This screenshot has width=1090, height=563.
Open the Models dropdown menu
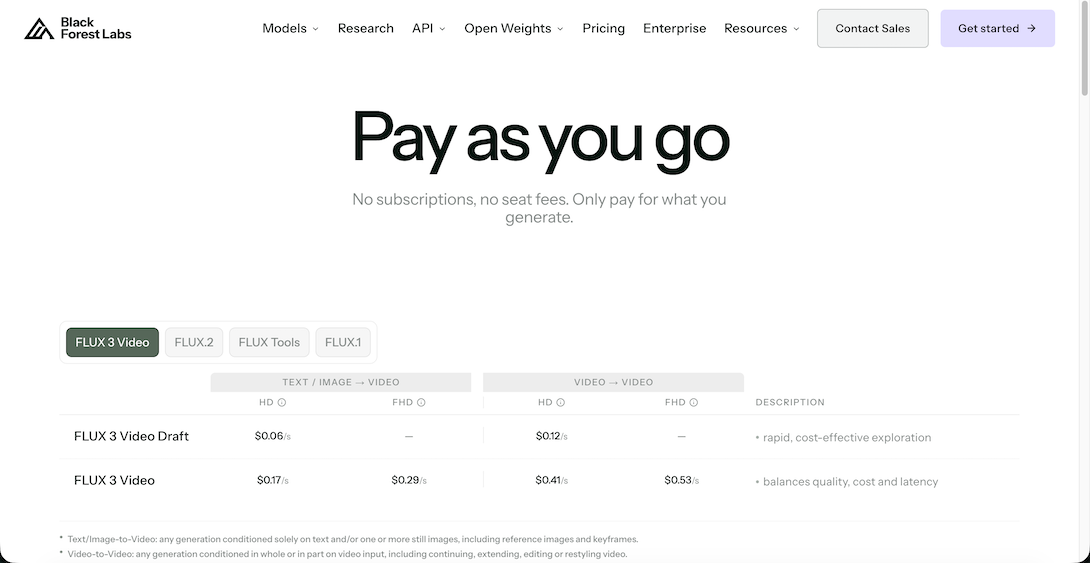[x=290, y=28]
